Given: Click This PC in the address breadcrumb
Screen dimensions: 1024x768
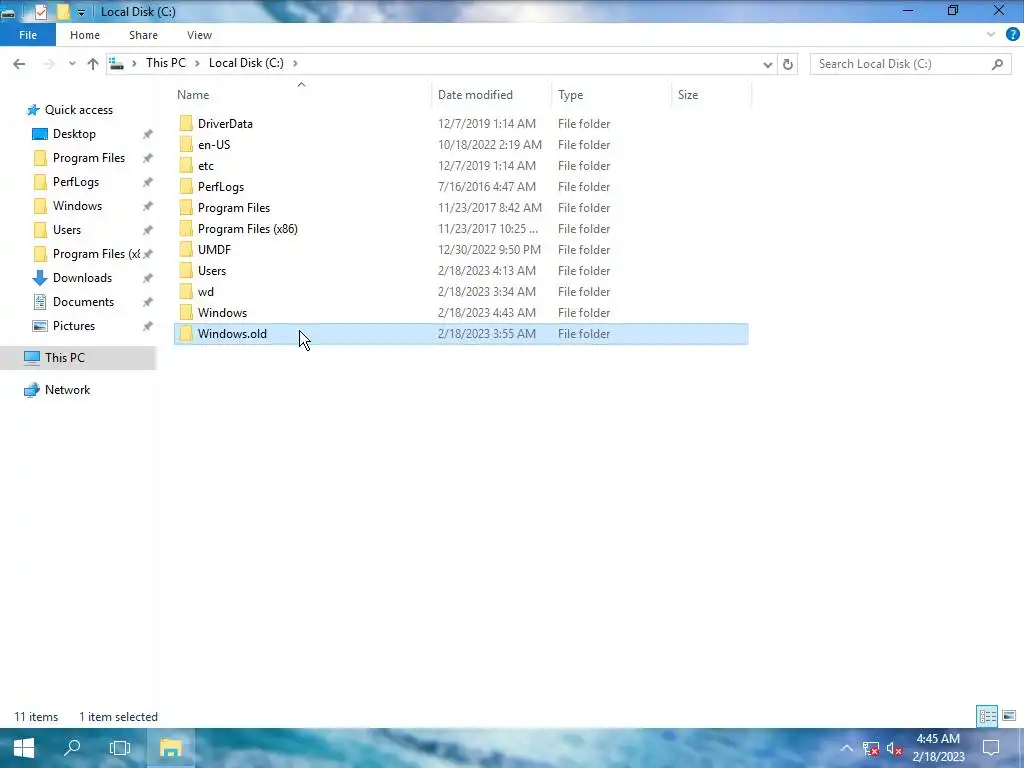Looking at the screenshot, I should click(x=166, y=63).
